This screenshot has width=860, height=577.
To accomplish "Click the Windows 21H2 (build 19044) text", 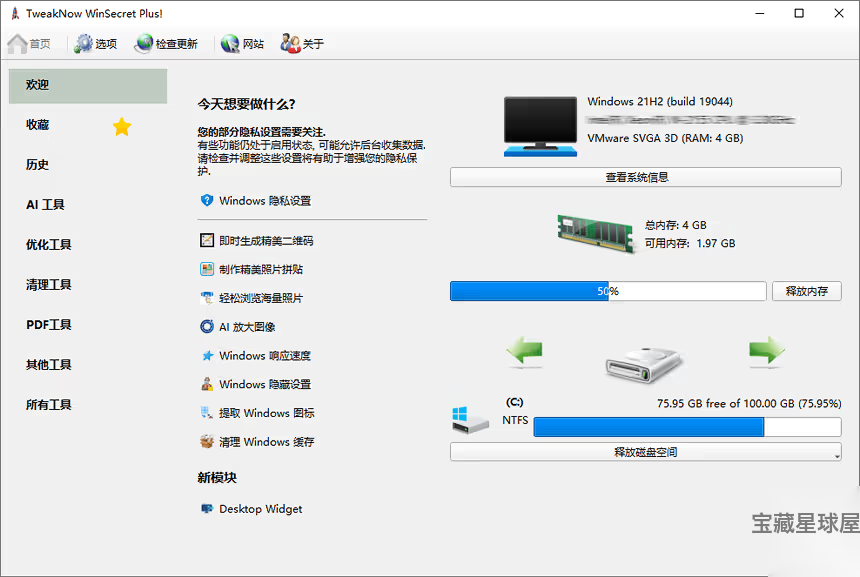I will [x=660, y=101].
